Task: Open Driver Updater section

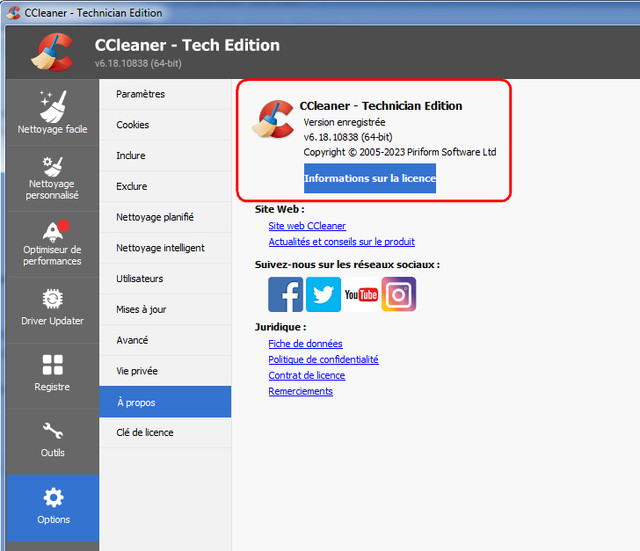Action: point(53,310)
